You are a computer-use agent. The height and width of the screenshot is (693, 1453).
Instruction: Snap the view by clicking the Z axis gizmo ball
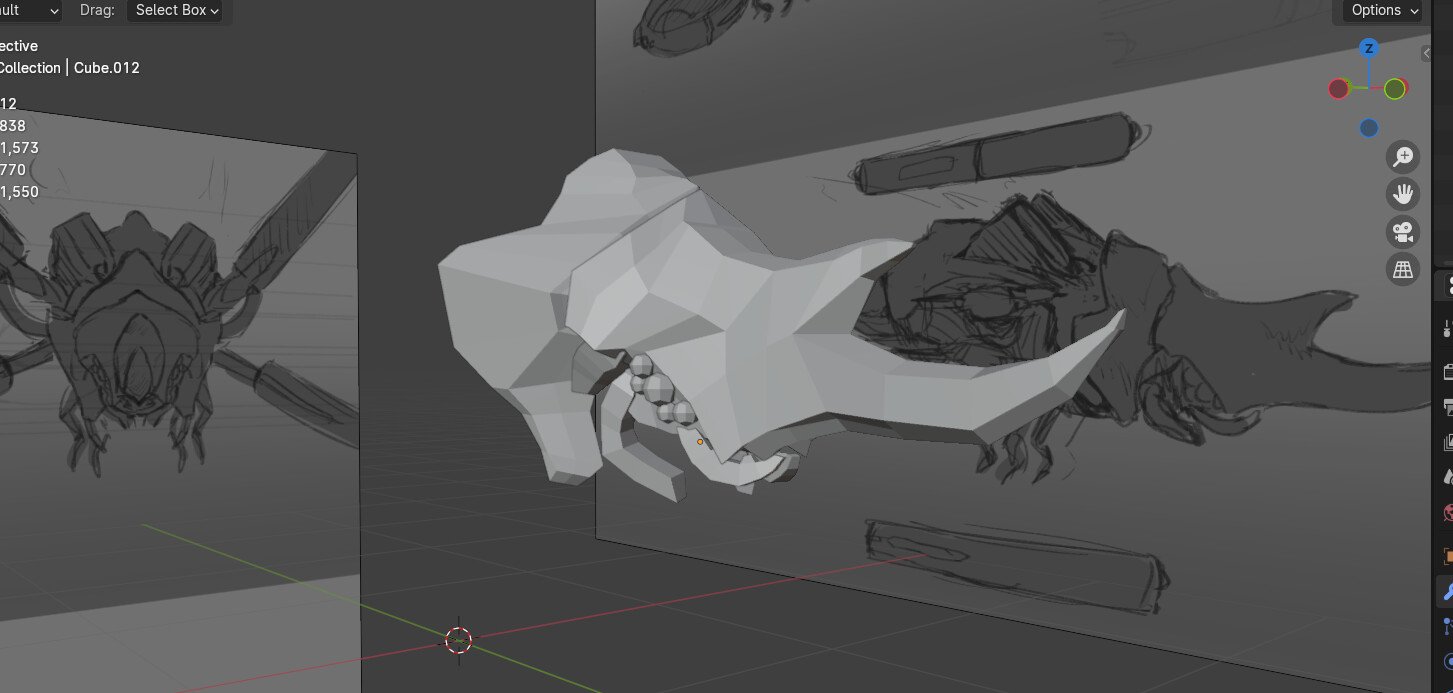coord(1368,48)
